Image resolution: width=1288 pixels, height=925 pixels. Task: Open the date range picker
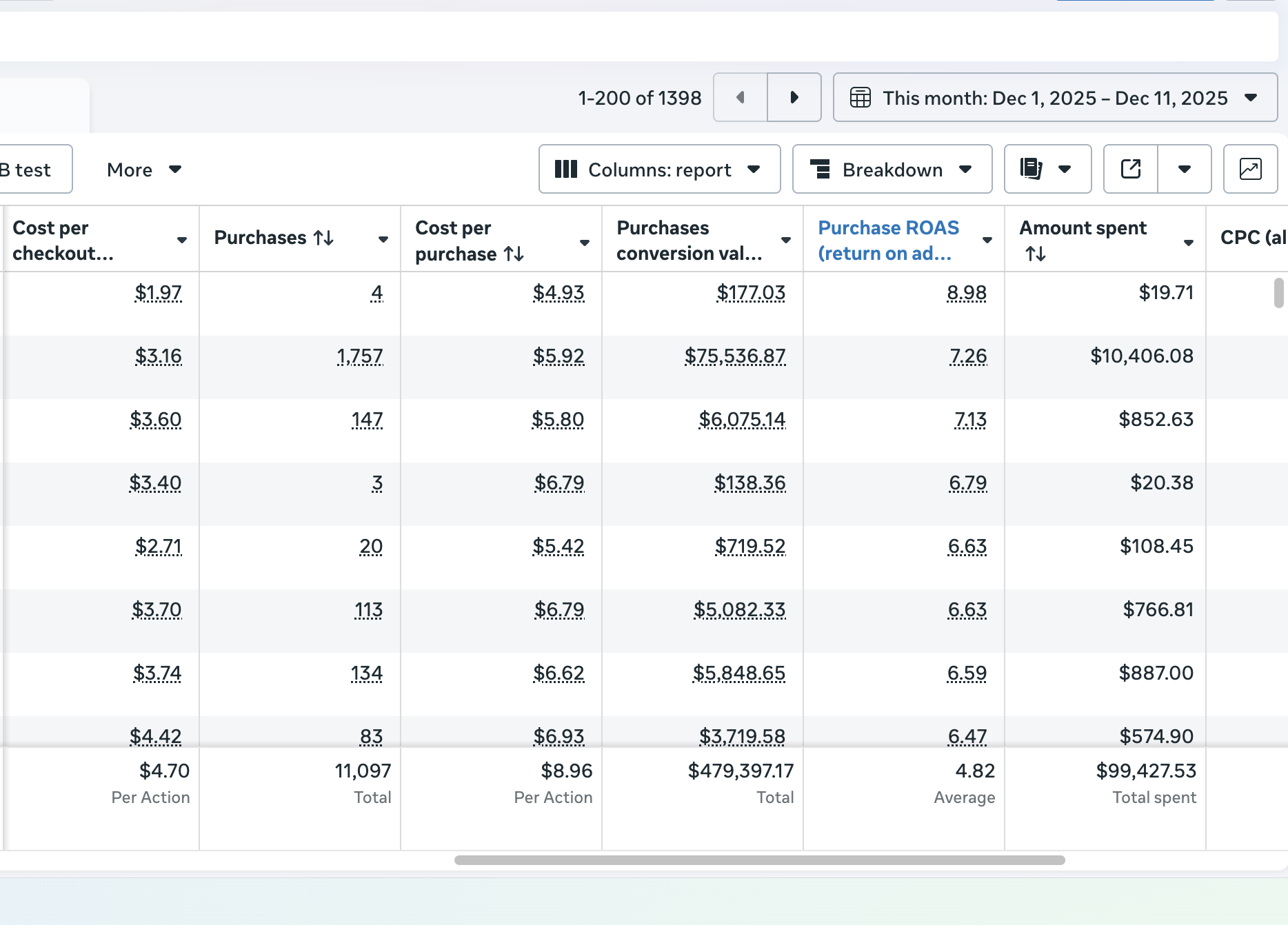tap(1054, 97)
